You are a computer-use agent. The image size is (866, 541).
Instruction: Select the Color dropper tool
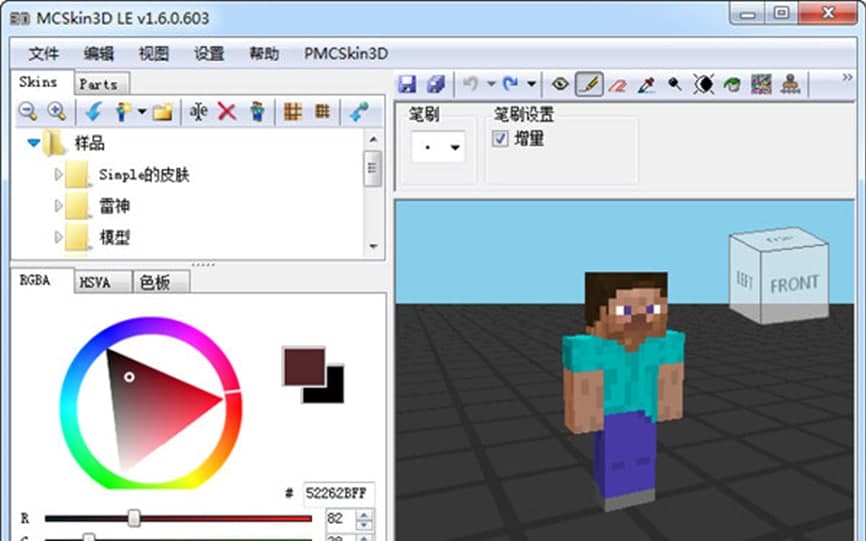click(646, 85)
